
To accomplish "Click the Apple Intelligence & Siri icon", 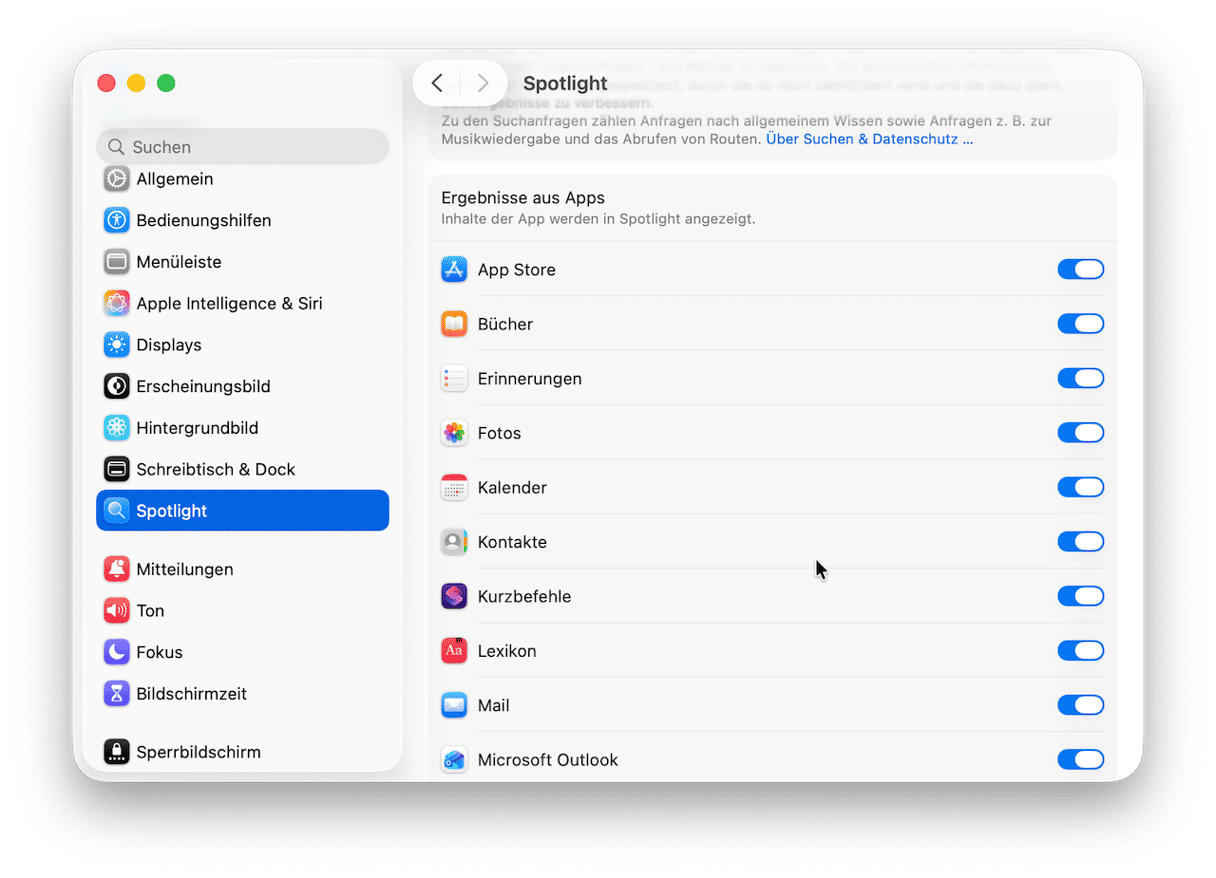I will pyautogui.click(x=116, y=303).
